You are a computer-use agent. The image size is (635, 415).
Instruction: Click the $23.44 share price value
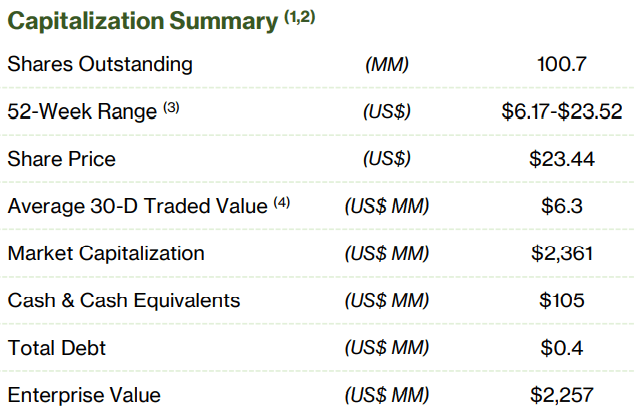pyautogui.click(x=561, y=159)
